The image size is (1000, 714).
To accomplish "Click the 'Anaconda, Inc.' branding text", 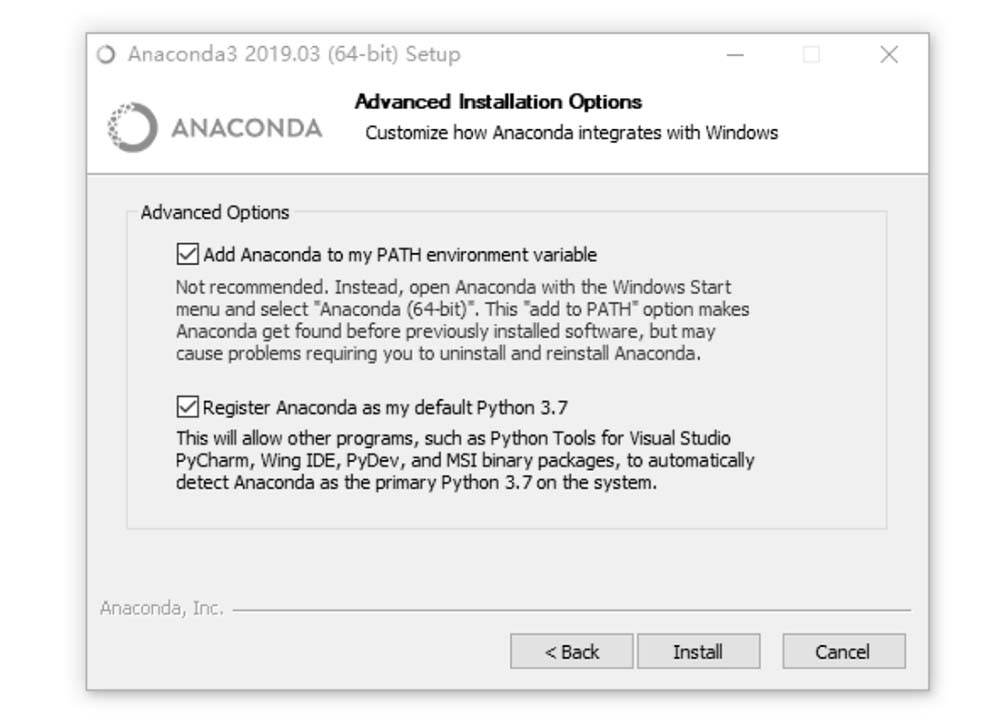I will click(162, 608).
